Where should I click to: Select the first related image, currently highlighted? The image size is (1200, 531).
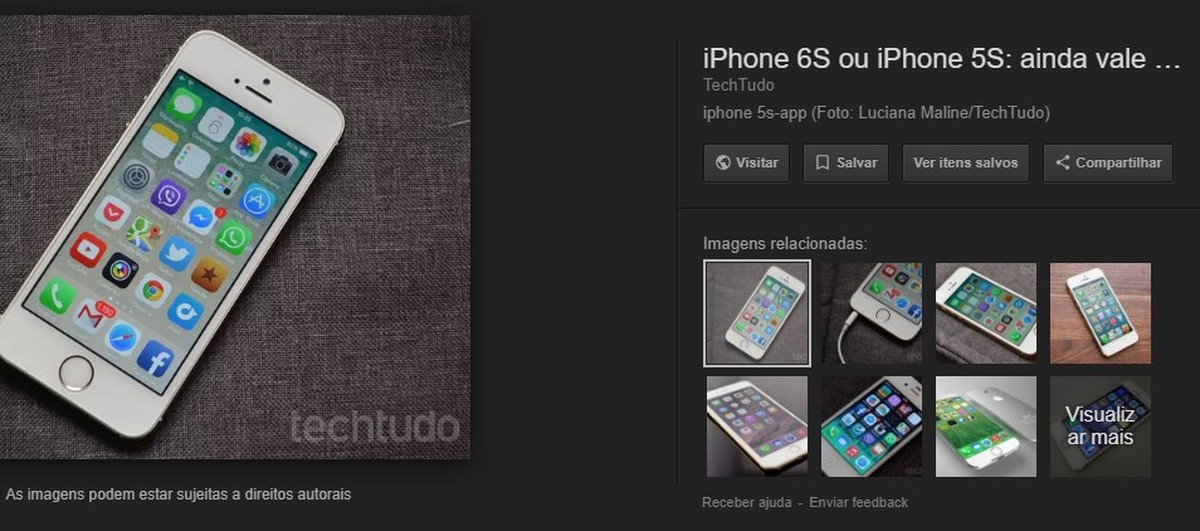pyautogui.click(x=757, y=313)
